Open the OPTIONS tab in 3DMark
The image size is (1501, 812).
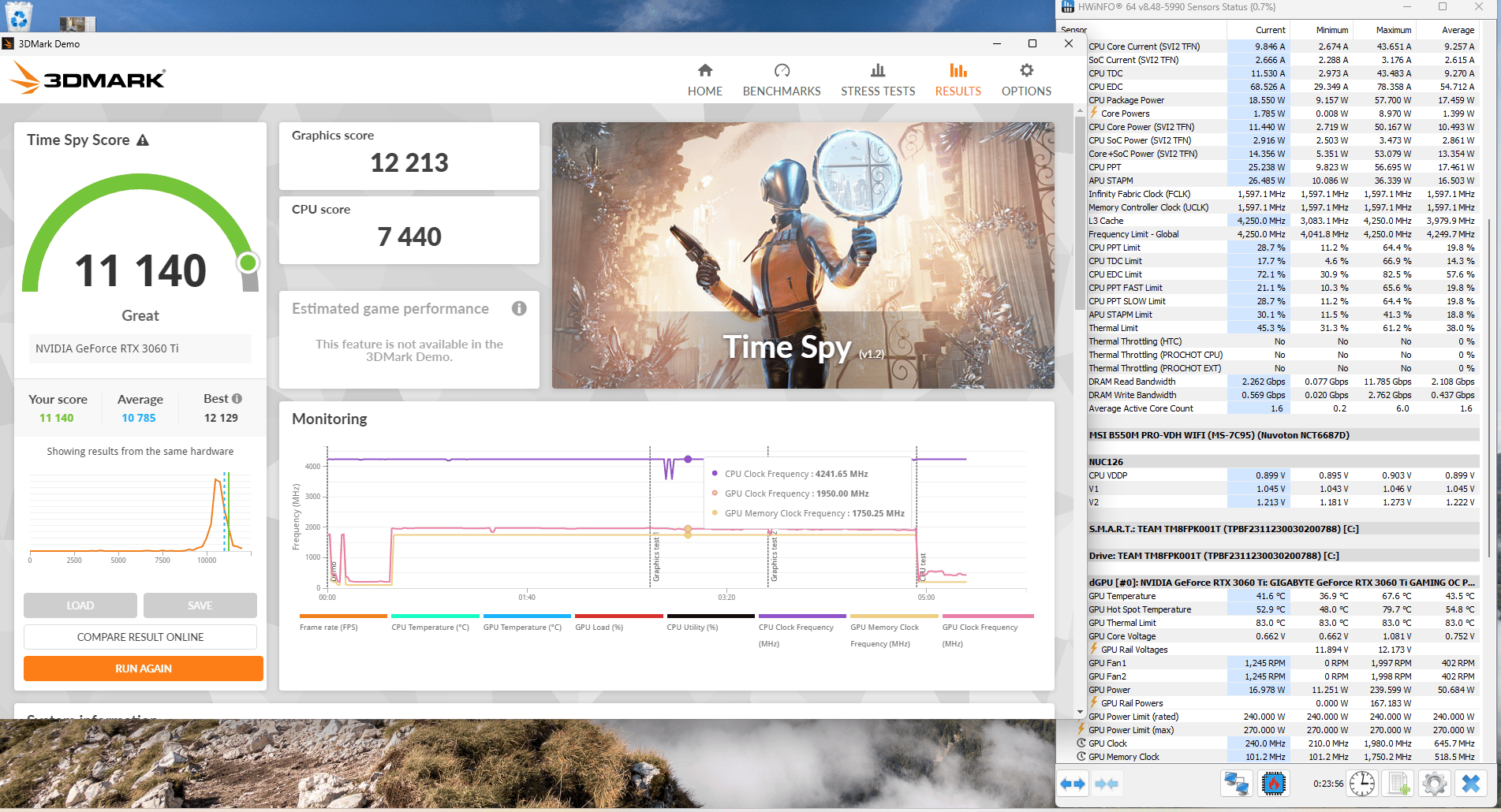point(1026,80)
